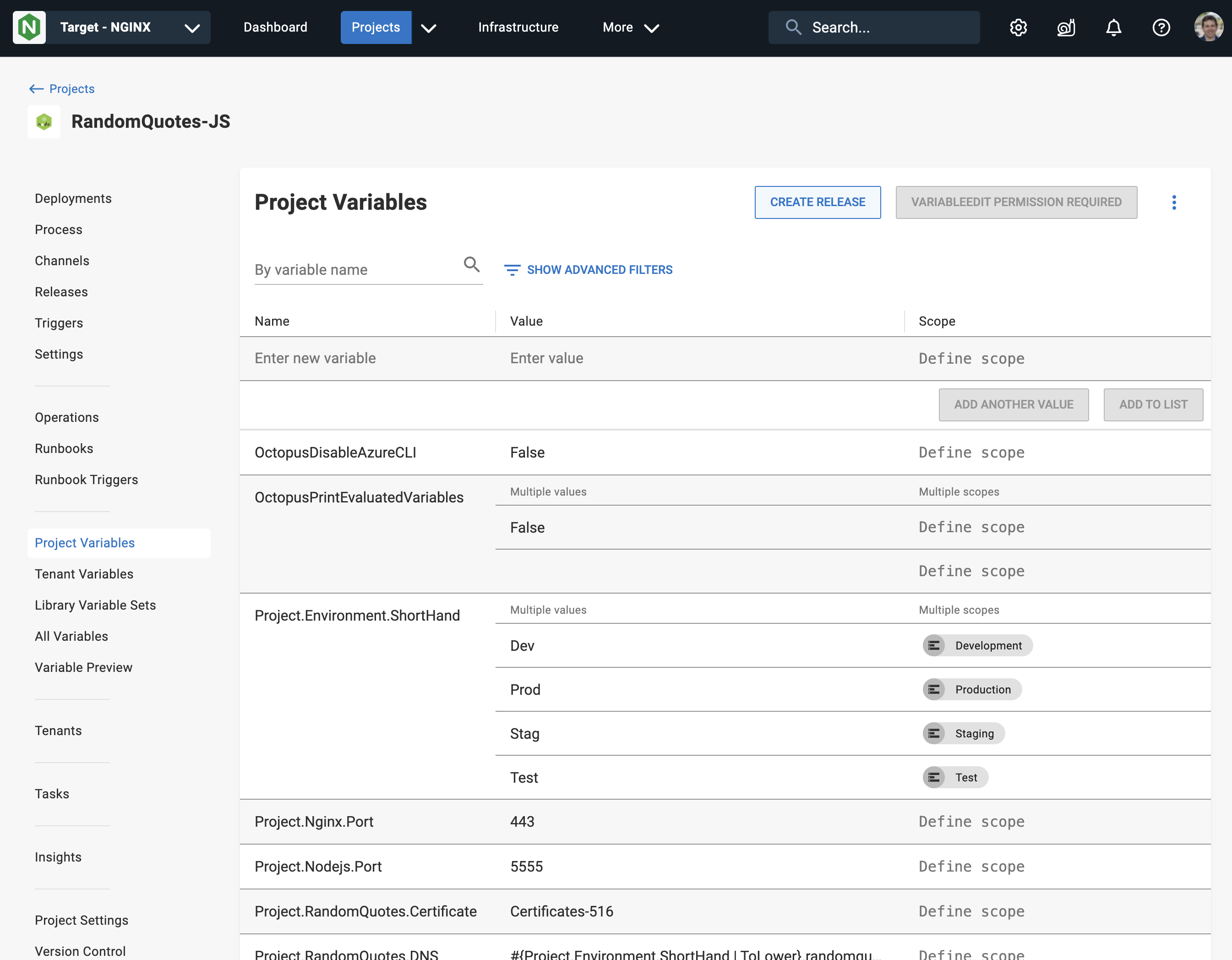Open the user profile avatar
1232x960 pixels.
click(1207, 27)
